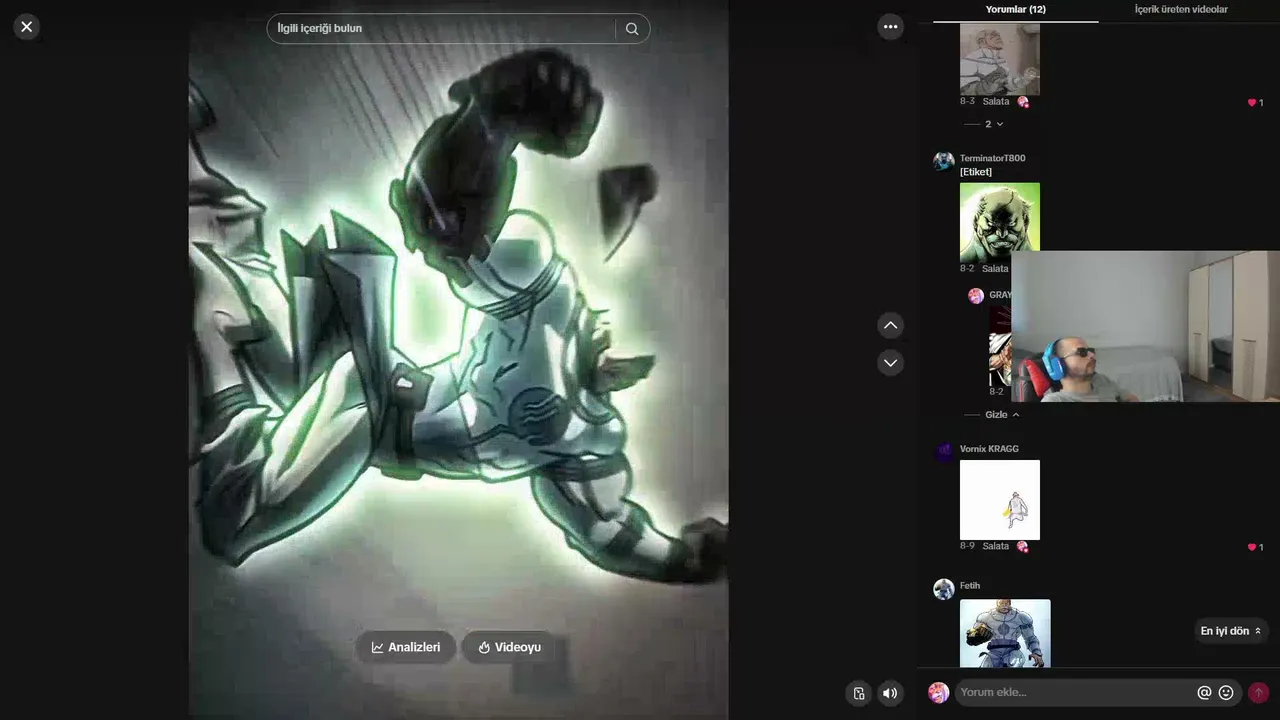1280x720 pixels.
Task: Click the Videoyu button
Action: click(x=509, y=647)
